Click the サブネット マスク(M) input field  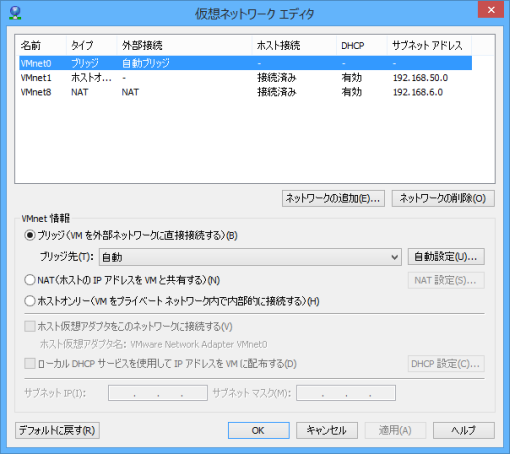[x=346, y=393]
